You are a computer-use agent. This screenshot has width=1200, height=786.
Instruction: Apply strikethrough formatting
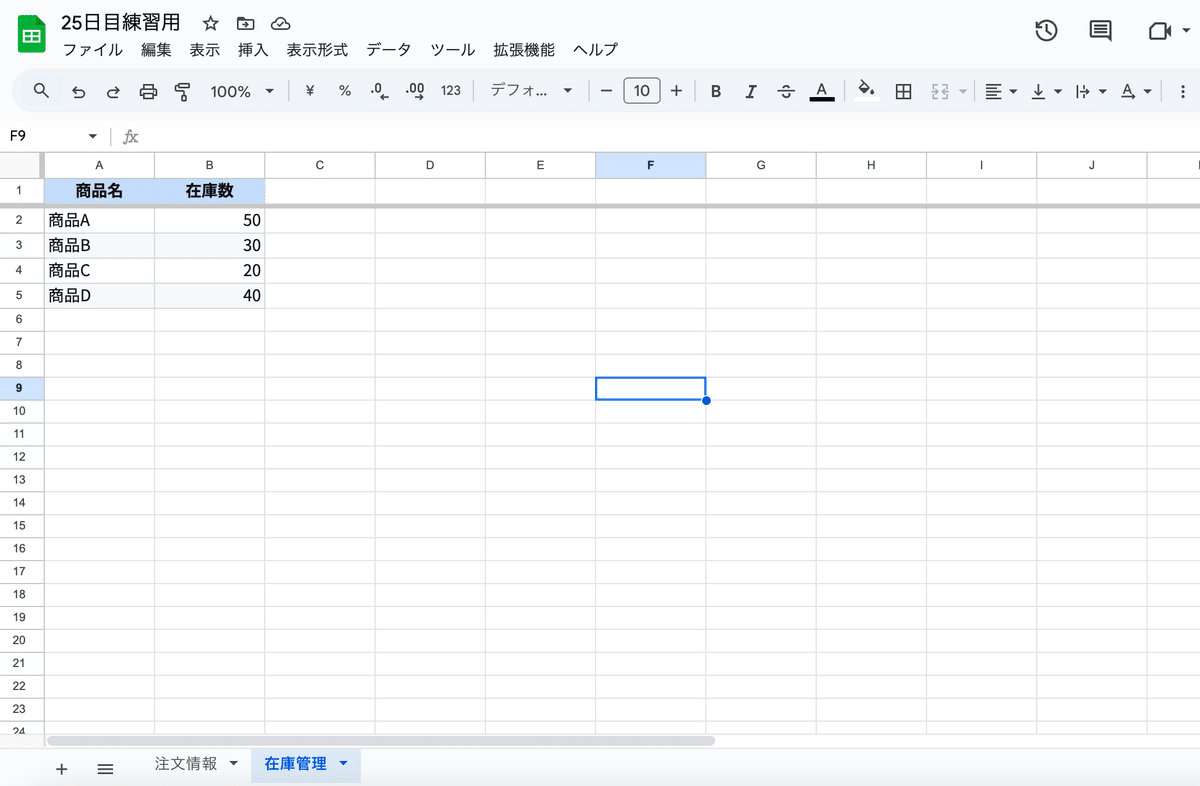click(786, 90)
